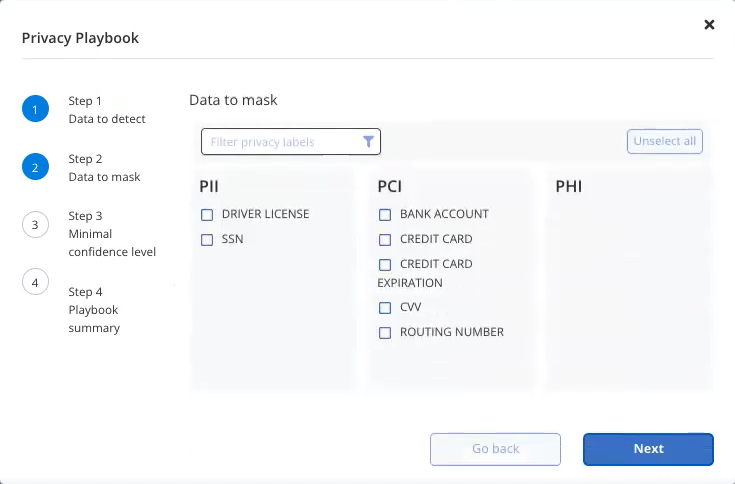The image size is (735, 484).
Task: Select the step 2 circle icon
Action: 35,167
